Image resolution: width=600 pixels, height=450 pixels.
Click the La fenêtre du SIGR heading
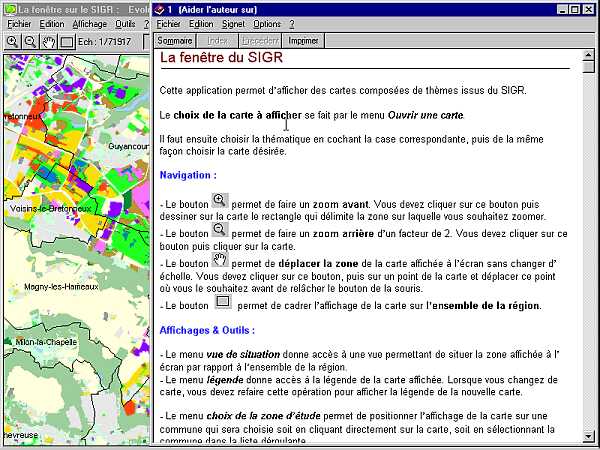221,57
